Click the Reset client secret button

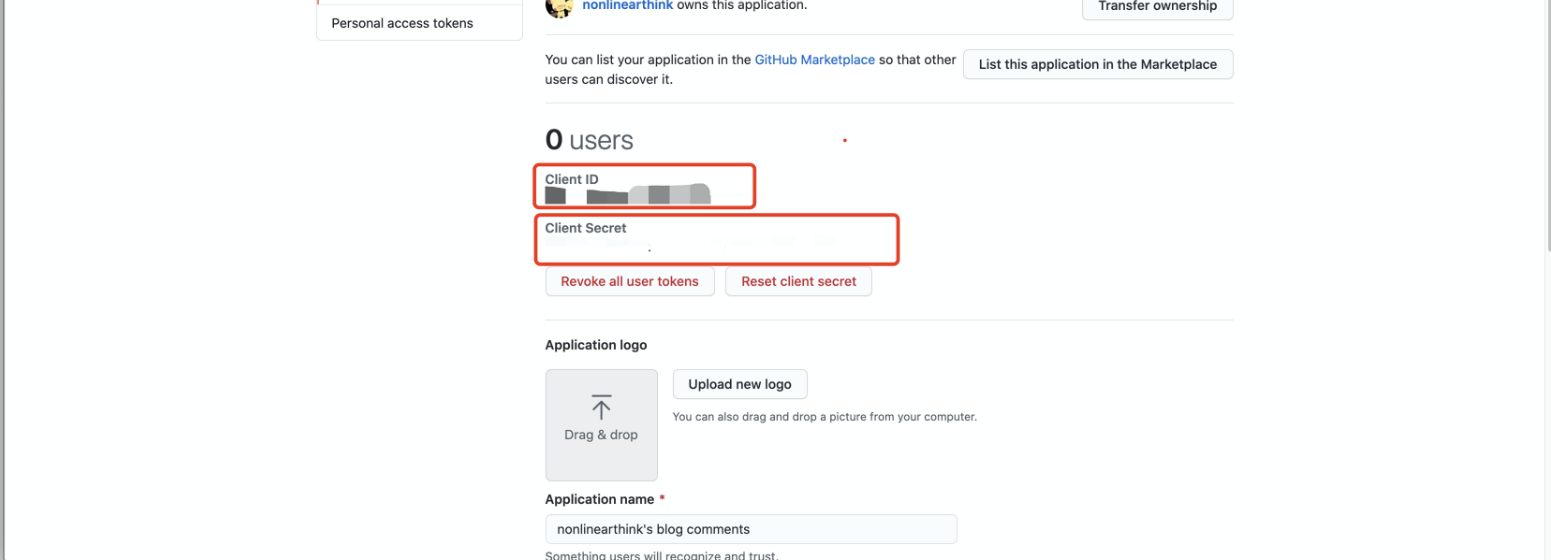tap(798, 282)
